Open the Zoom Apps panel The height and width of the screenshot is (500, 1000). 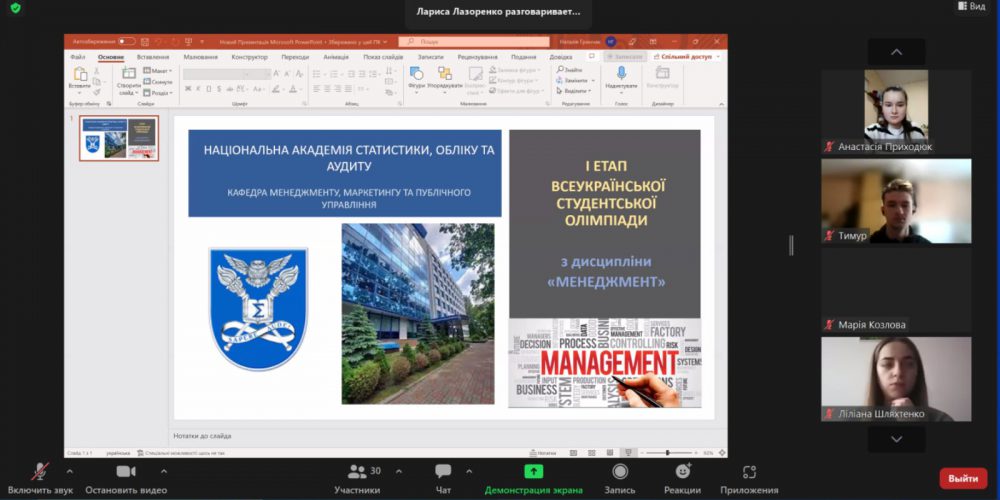749,472
